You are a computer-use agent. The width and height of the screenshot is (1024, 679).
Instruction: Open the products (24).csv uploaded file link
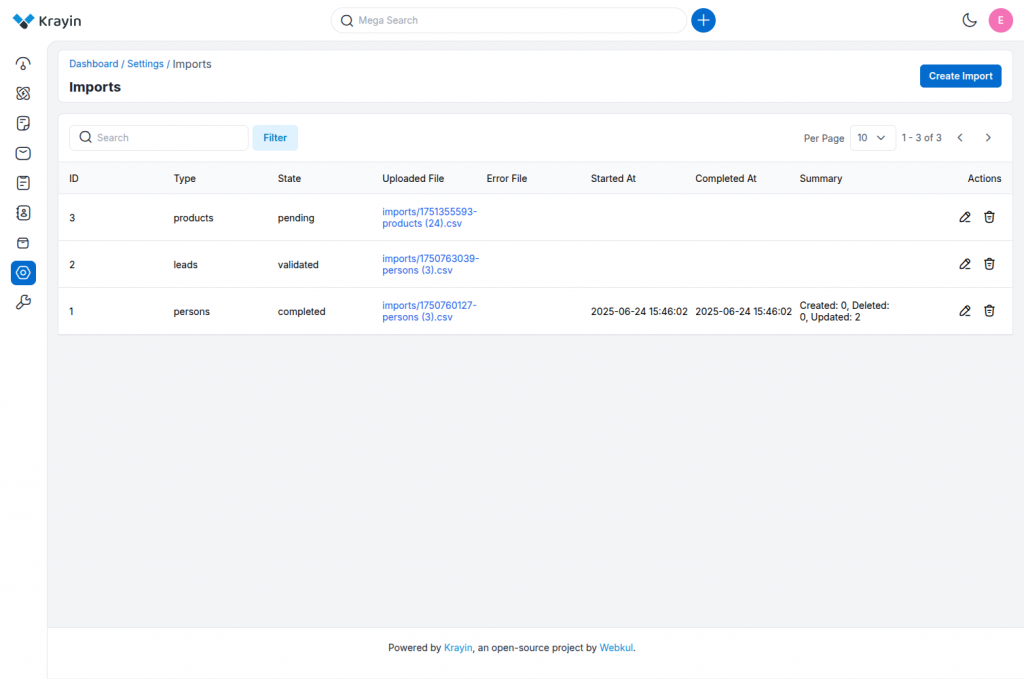430,217
